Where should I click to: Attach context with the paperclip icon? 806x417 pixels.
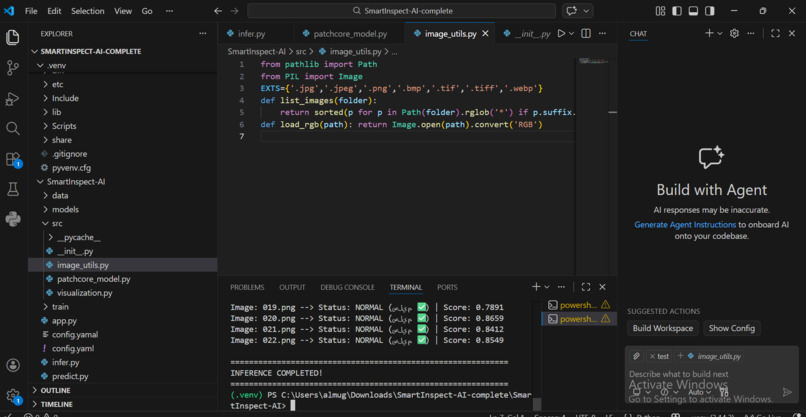(x=636, y=356)
